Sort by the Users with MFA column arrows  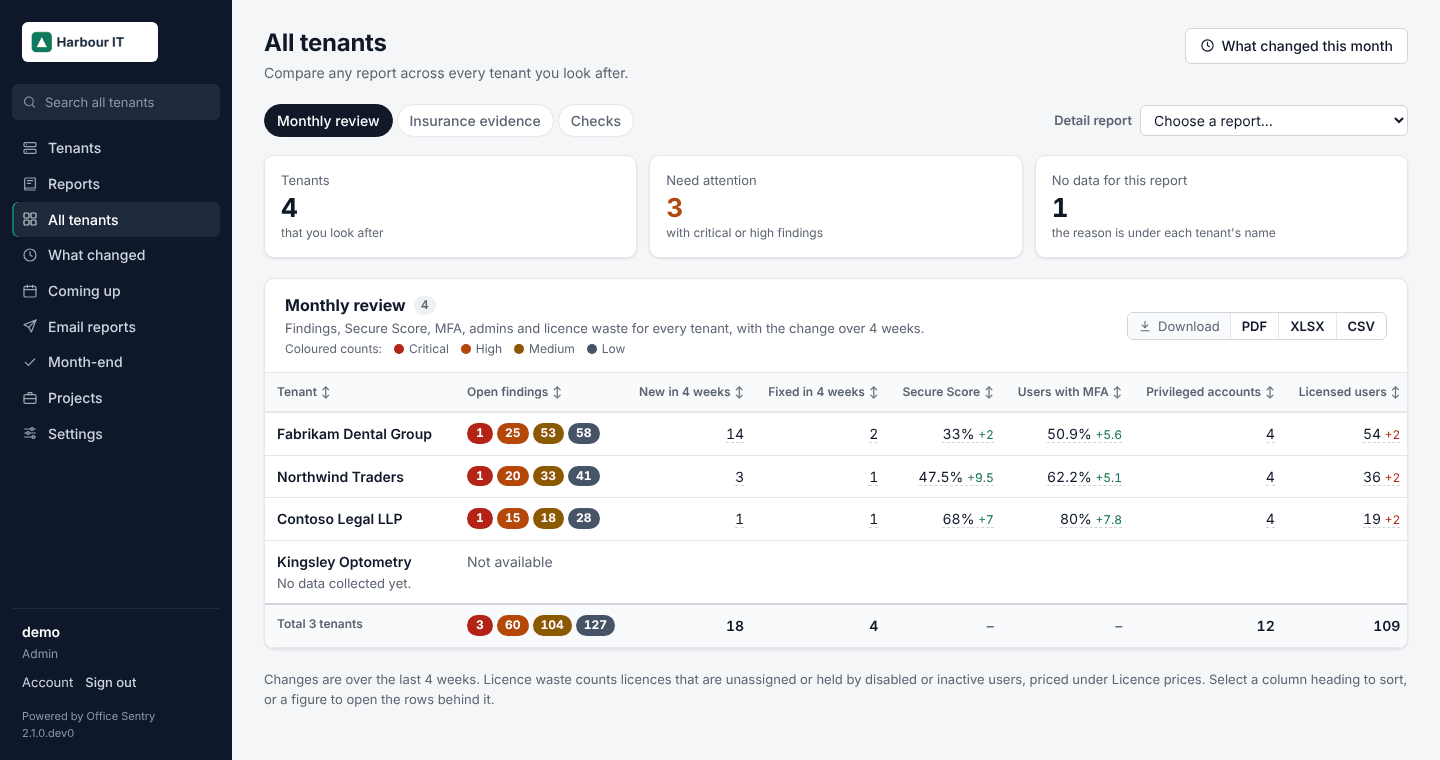pos(1117,392)
